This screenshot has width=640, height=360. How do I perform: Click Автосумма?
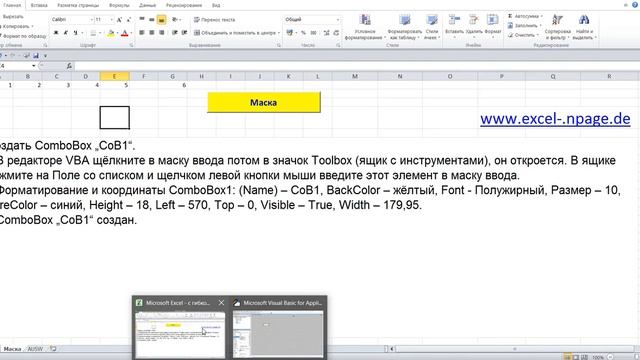tap(525, 16)
